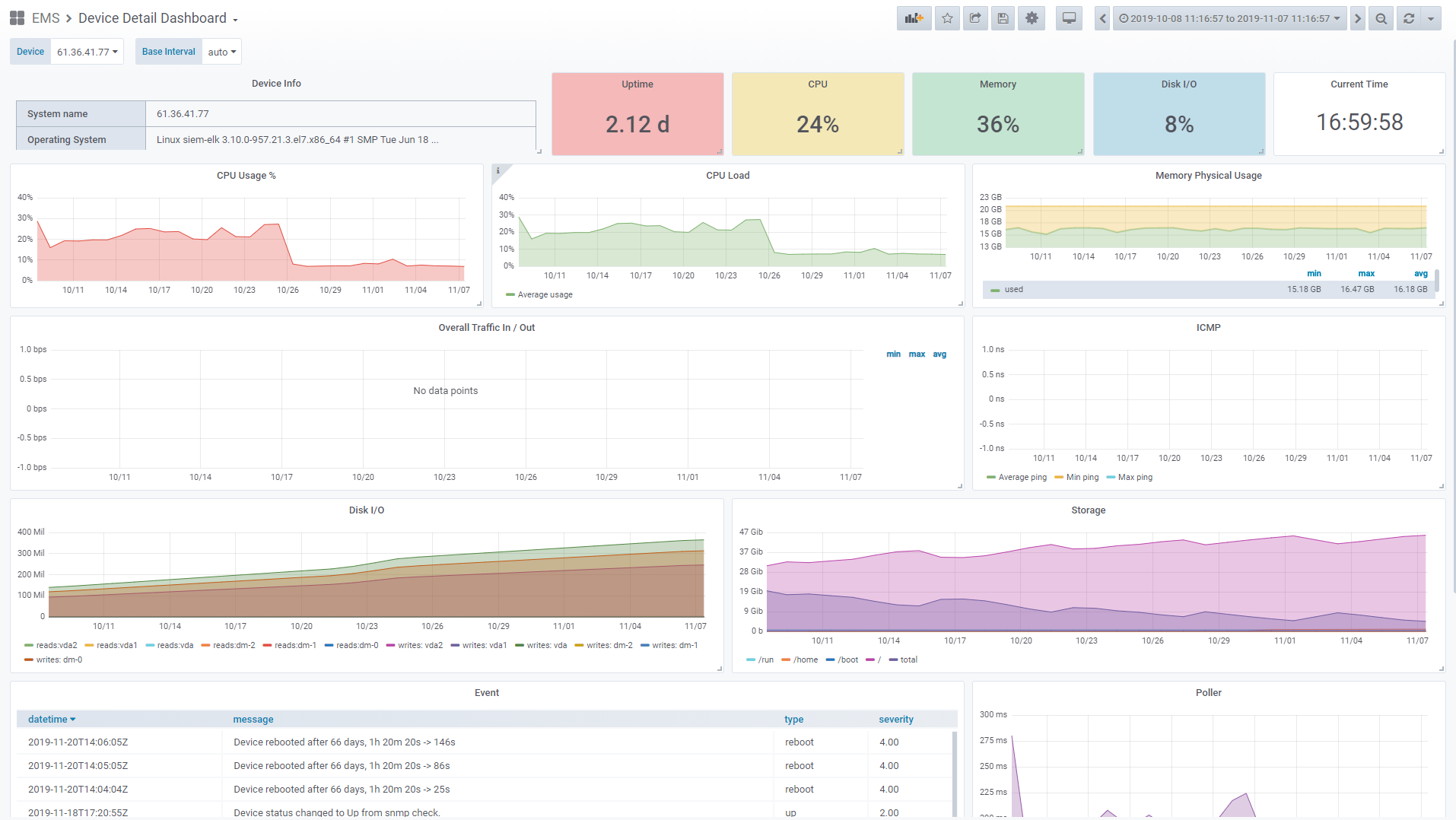Star this dashboard as favorite
Screen dimensions: 1456x820
[947, 18]
